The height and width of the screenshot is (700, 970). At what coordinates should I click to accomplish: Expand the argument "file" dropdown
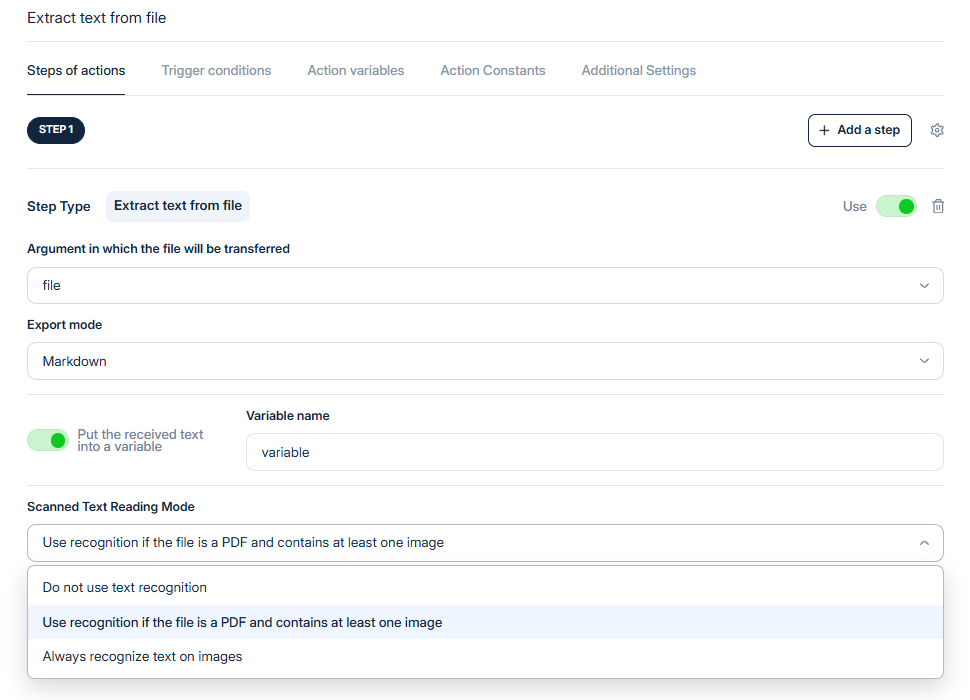[x=485, y=285]
